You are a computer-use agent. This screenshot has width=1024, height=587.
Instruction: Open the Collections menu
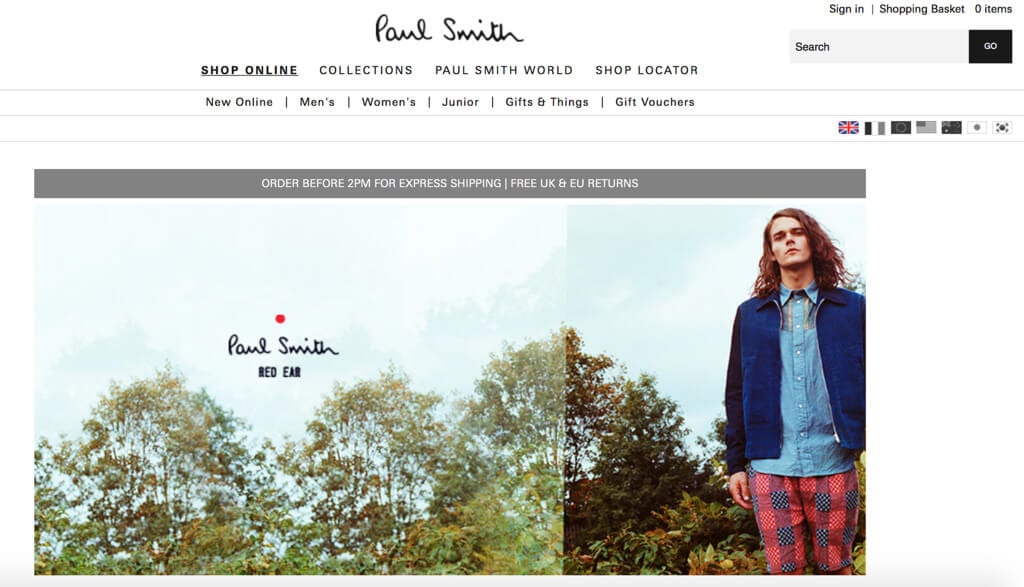(x=366, y=70)
